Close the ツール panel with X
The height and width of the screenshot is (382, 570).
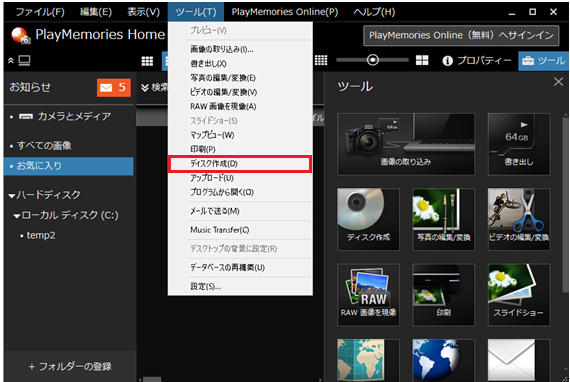[x=558, y=82]
